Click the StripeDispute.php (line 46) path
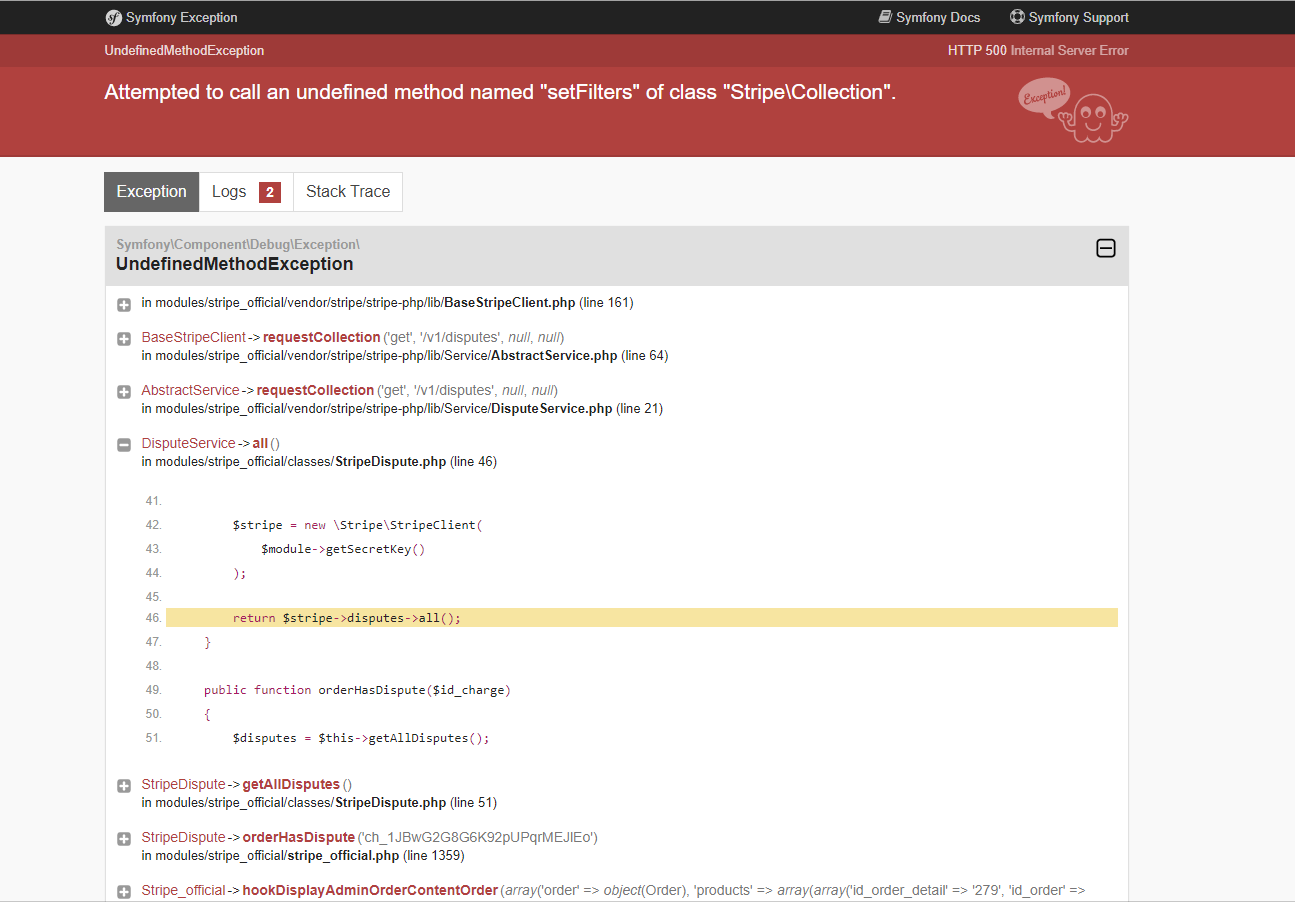The height and width of the screenshot is (902, 1295). click(x=319, y=461)
